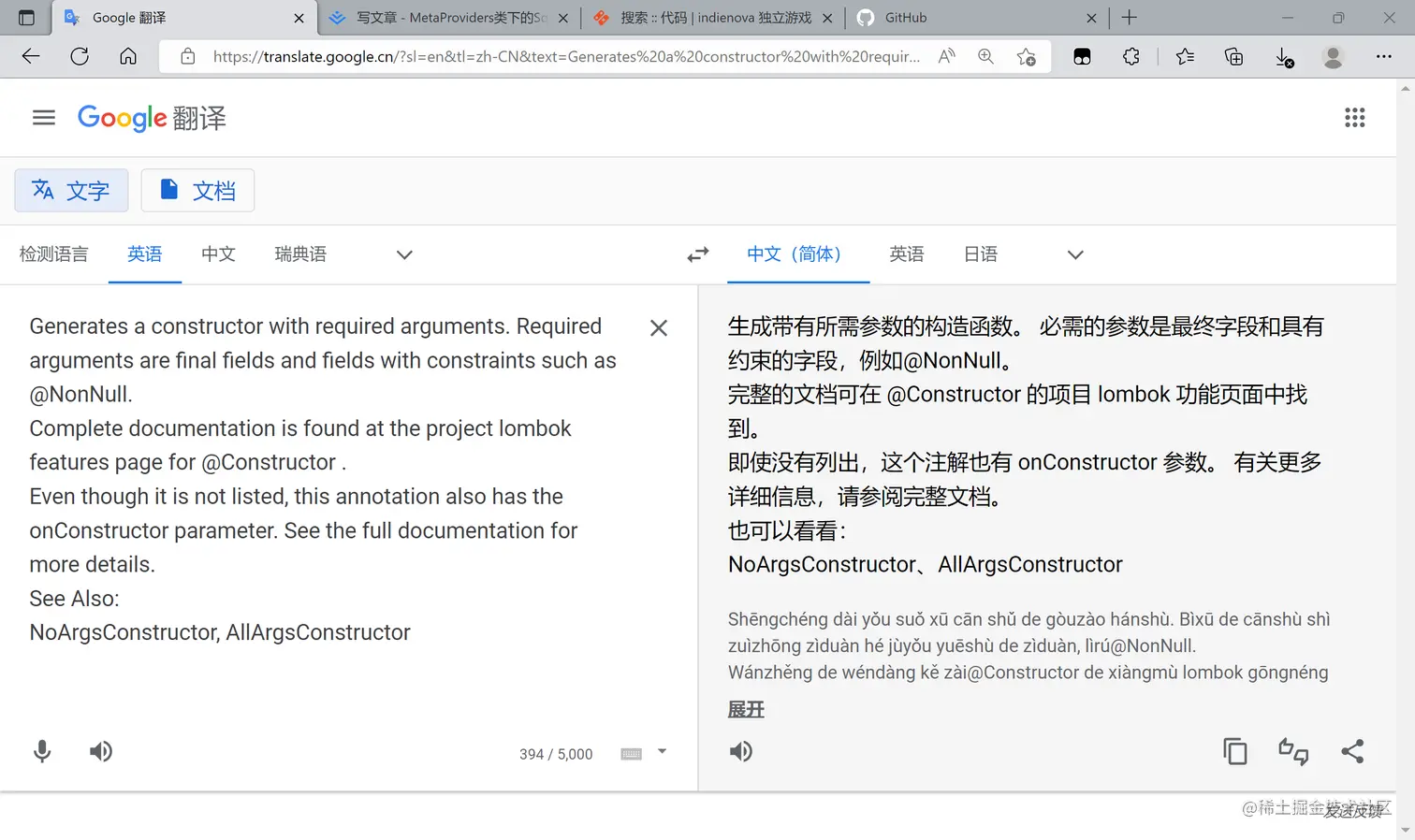Refresh the current page
The width and height of the screenshot is (1415, 840).
(80, 56)
